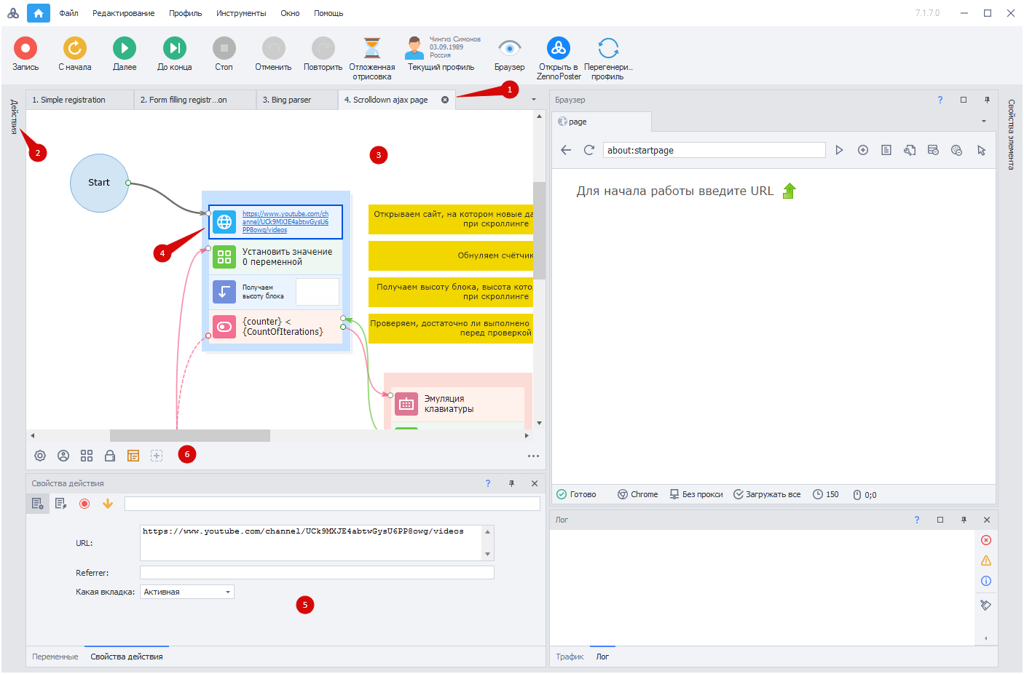Click Открыть в ZennoPoster icon
1024x674 pixels.
click(558, 48)
